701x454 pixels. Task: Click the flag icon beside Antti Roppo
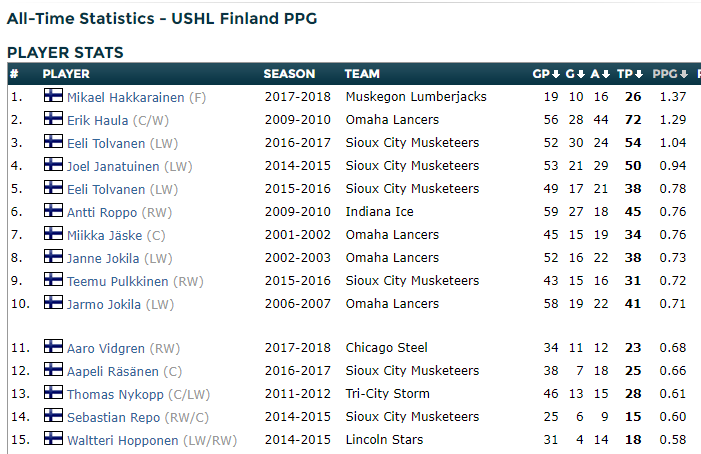click(53, 211)
